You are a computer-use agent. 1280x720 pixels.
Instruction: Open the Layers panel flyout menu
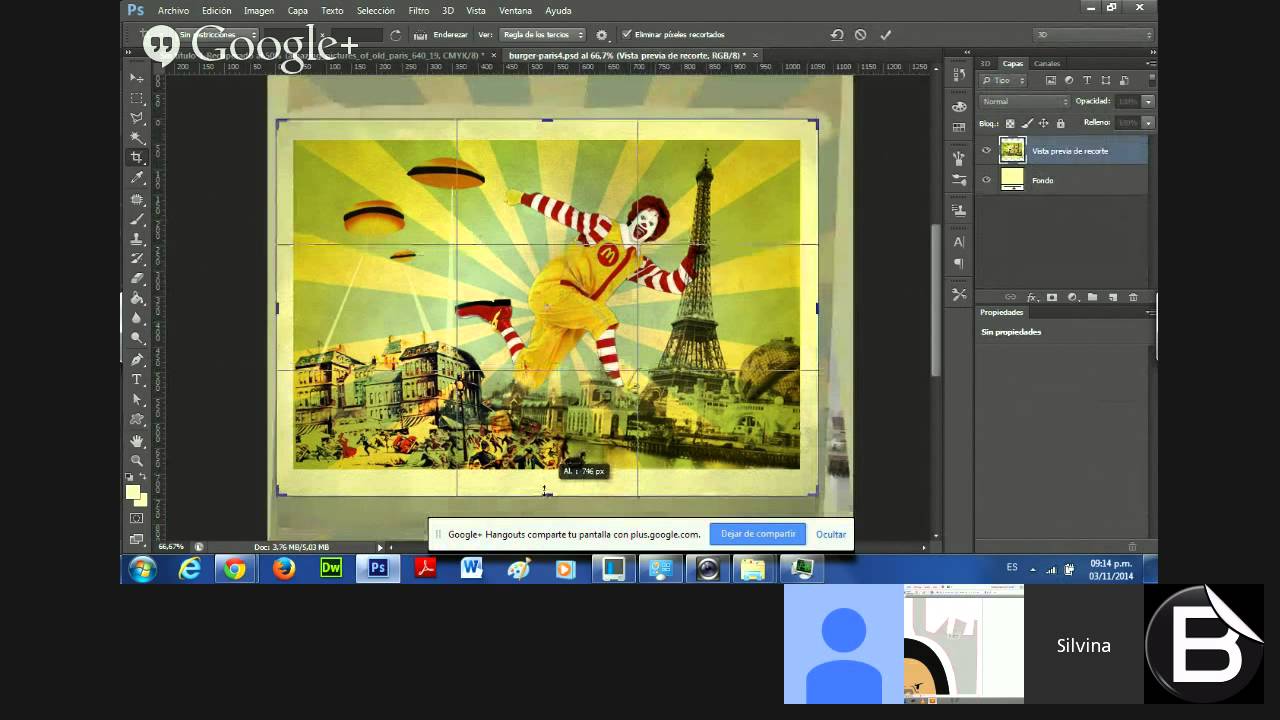click(x=1150, y=63)
